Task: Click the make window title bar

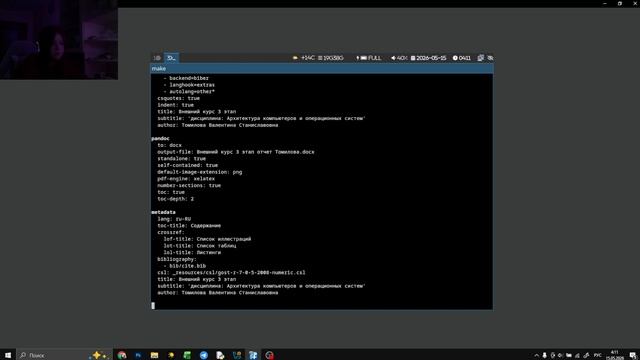Action: 322,69
